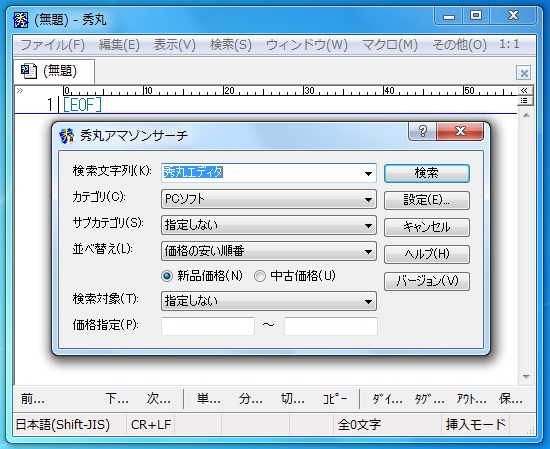Click the 秀丸アマゾンサーチ dialog icon
550x449 pixels.
pyautogui.click(x=67, y=136)
